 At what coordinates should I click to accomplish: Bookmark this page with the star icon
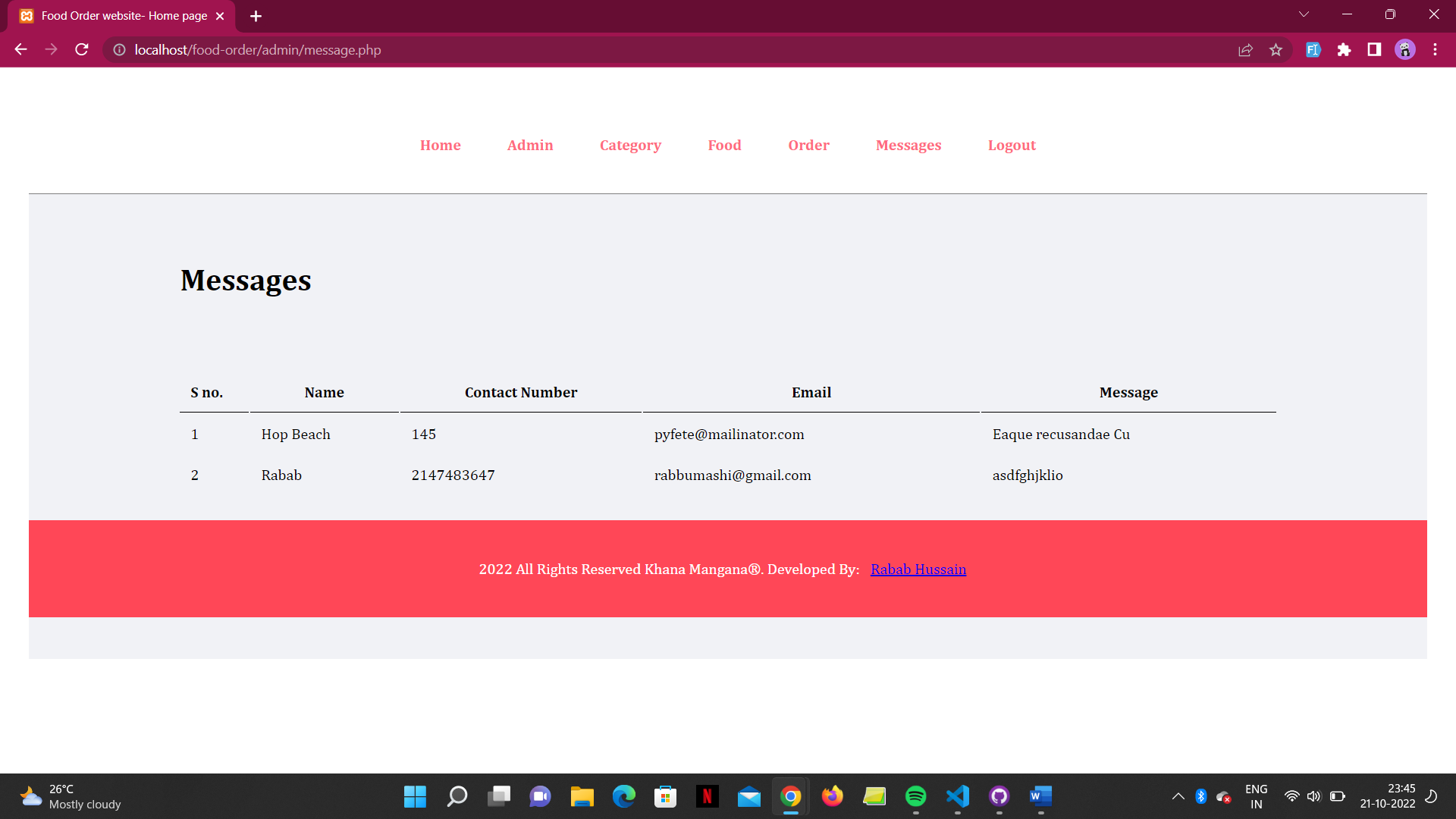pyautogui.click(x=1276, y=50)
